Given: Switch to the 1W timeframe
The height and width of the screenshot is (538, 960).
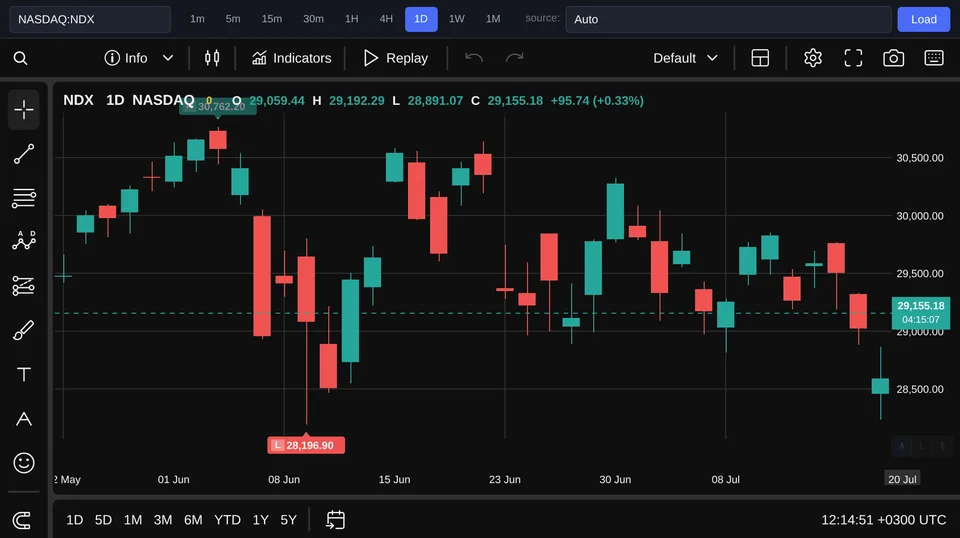Looking at the screenshot, I should [457, 19].
